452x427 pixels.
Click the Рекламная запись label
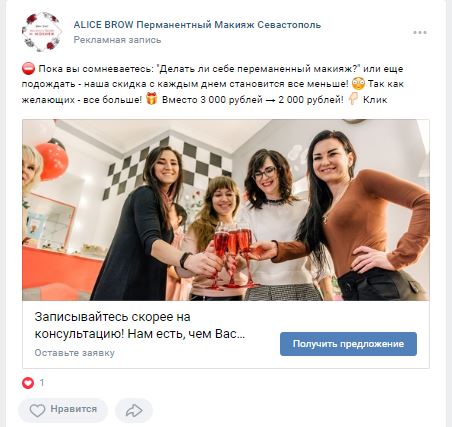(117, 40)
